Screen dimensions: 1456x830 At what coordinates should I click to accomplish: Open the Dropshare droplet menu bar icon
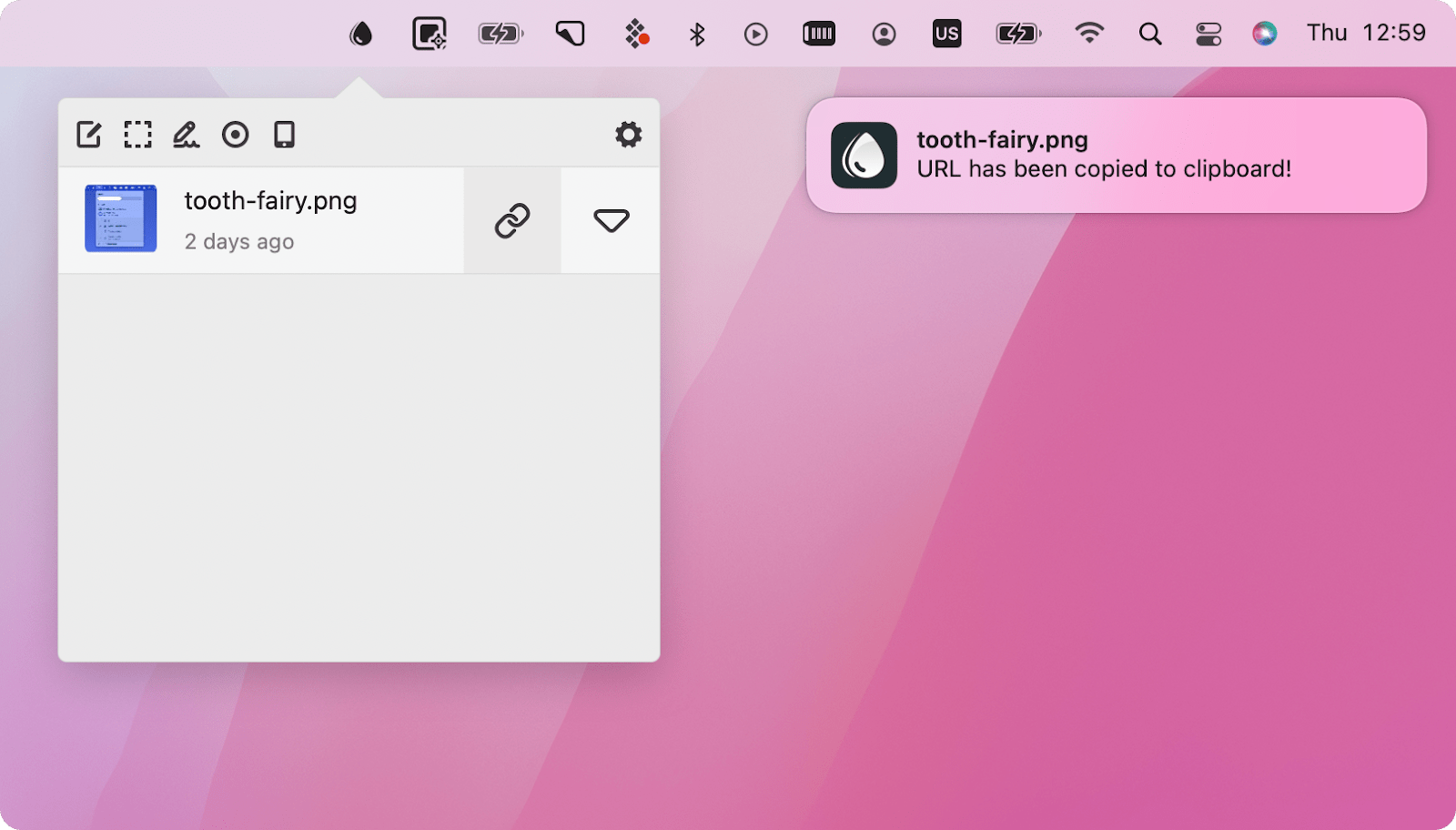pos(361,34)
